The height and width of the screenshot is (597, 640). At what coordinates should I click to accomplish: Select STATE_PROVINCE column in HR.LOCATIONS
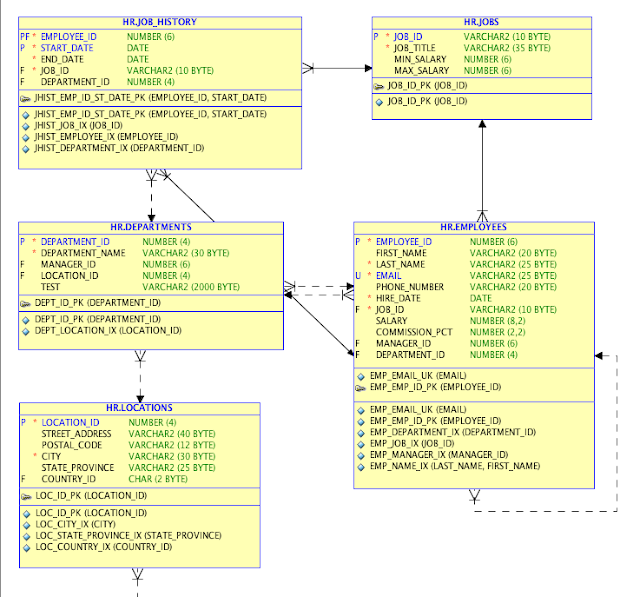point(78,468)
